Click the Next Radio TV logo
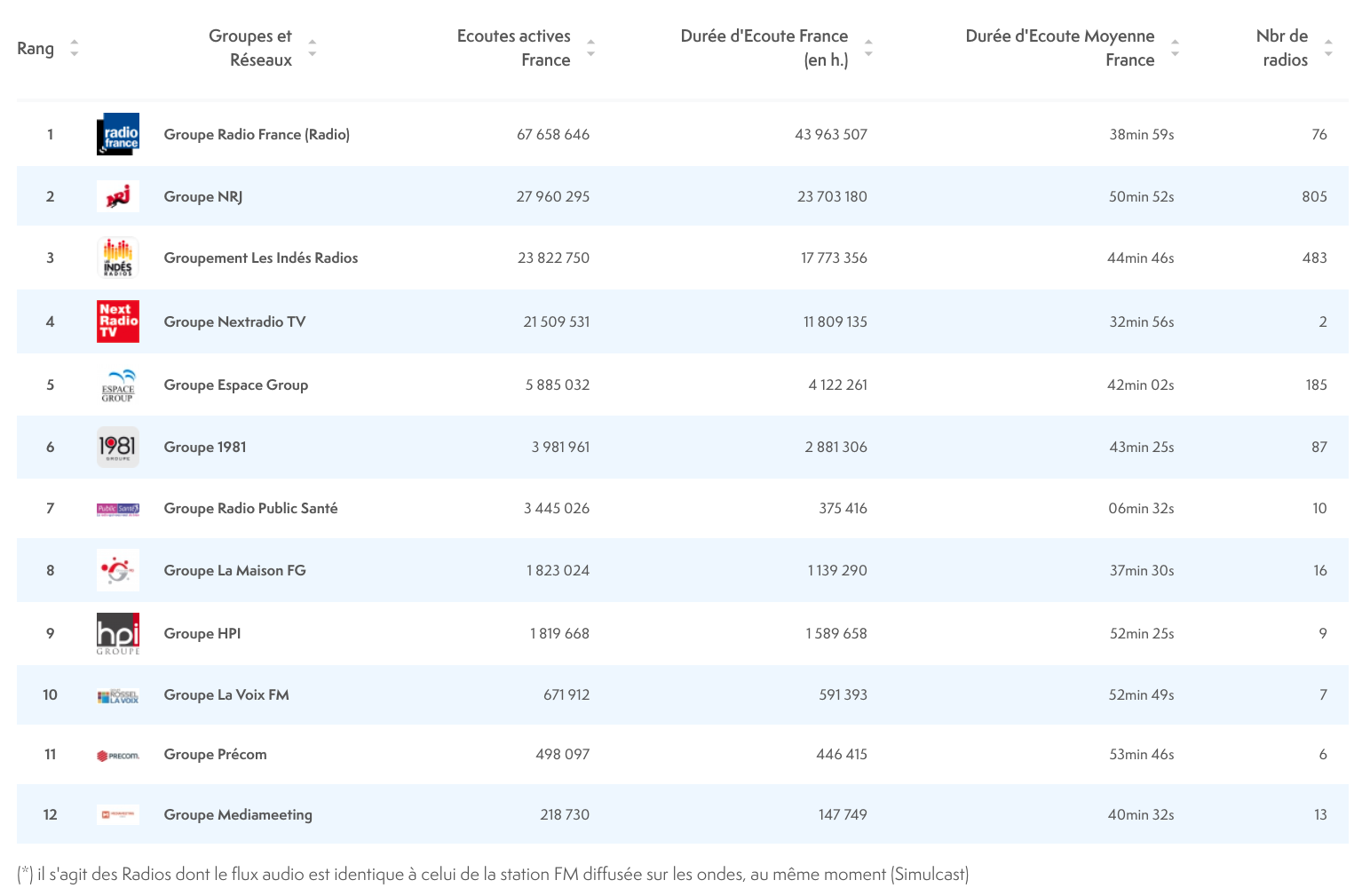This screenshot has height=896, width=1362. tap(117, 321)
